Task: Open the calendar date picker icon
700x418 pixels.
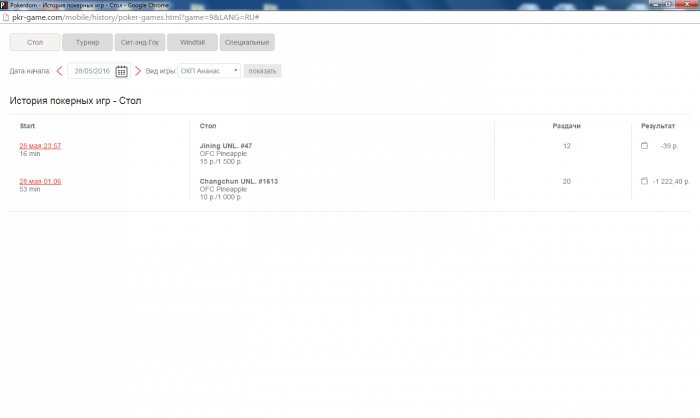Action: [x=121, y=71]
